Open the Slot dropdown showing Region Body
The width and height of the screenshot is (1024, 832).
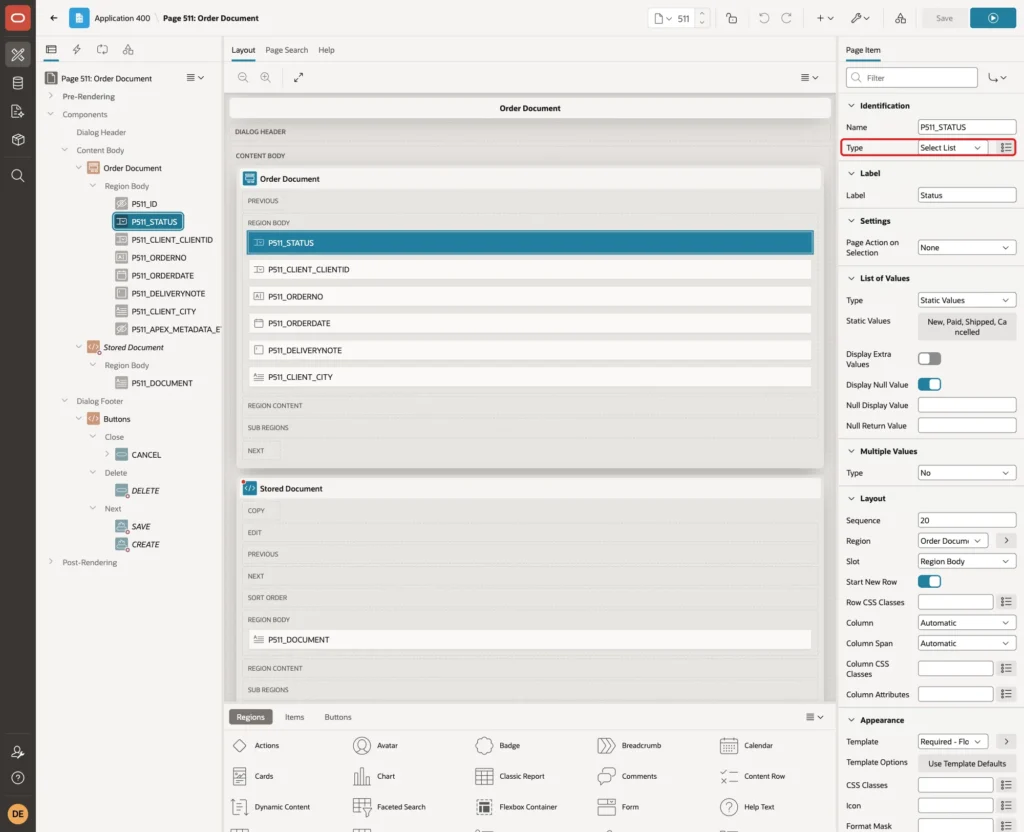tap(967, 562)
